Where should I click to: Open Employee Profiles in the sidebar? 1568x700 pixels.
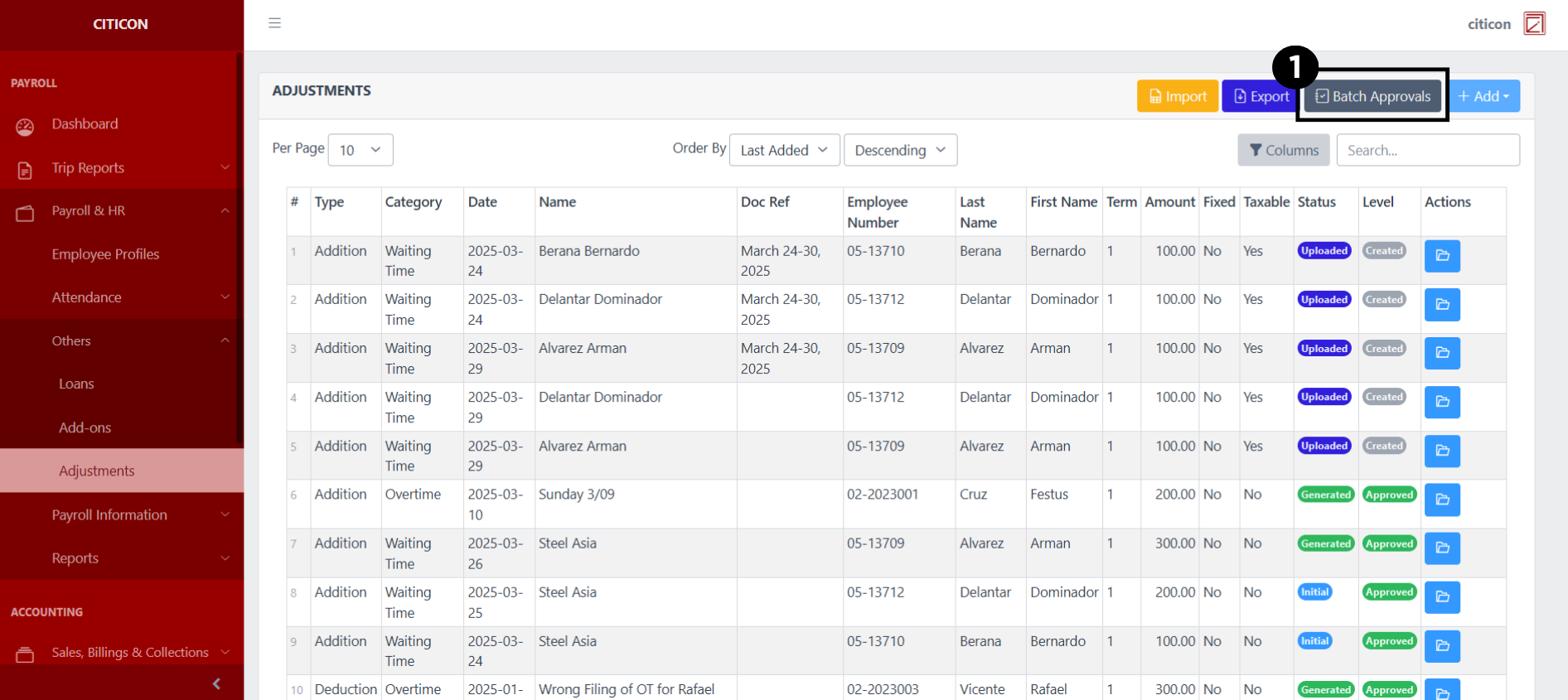105,254
